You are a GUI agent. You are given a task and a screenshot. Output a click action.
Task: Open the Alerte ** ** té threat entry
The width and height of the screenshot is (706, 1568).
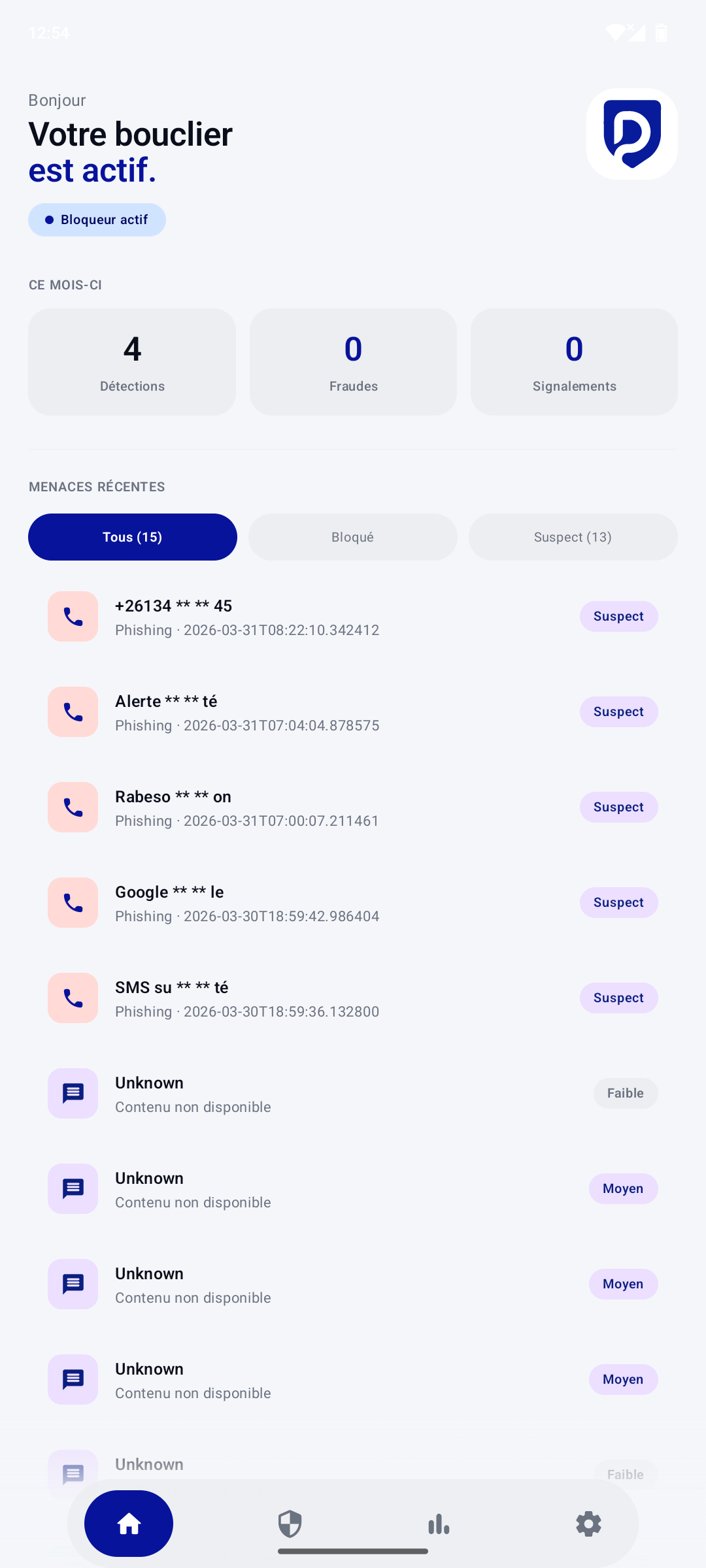pos(294,711)
